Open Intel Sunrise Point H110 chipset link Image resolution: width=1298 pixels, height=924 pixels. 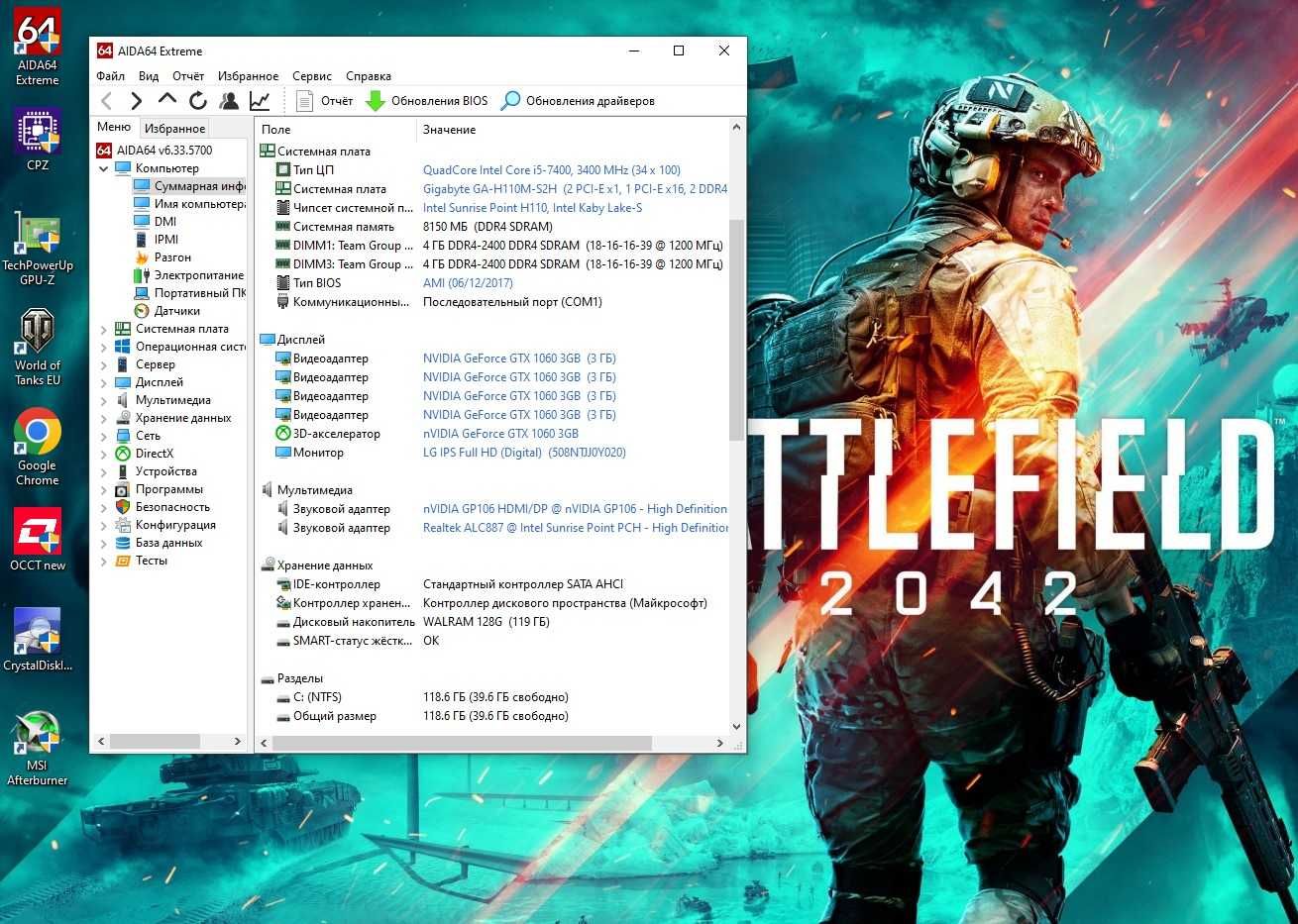pyautogui.click(x=532, y=208)
